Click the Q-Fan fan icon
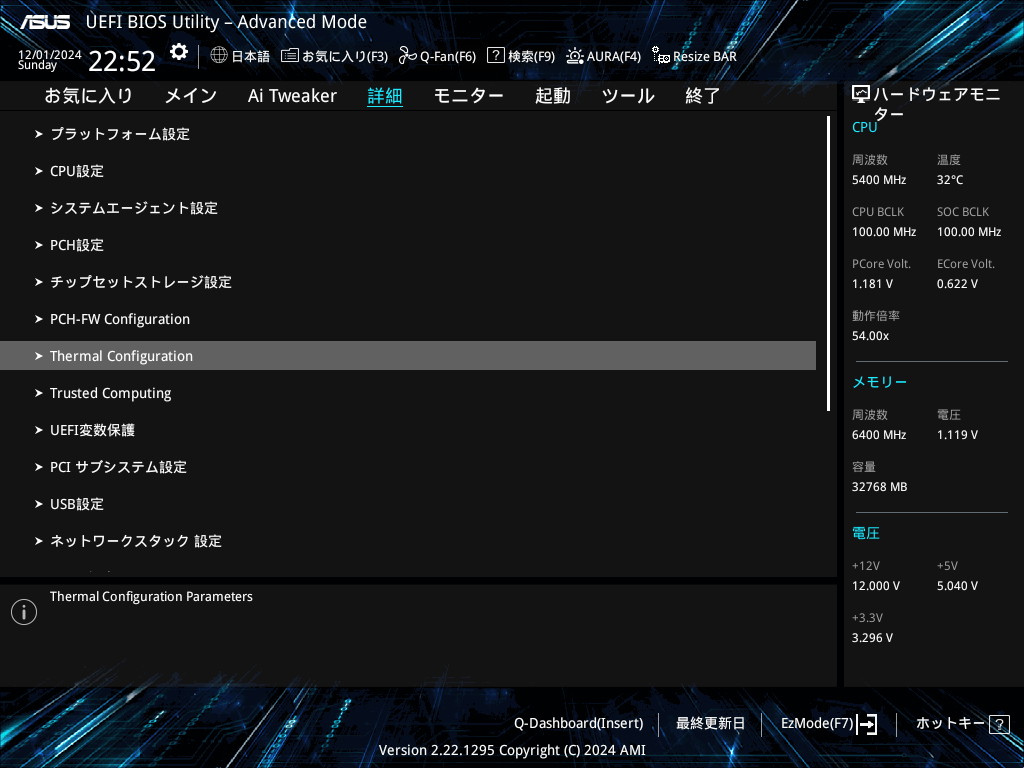 408,56
